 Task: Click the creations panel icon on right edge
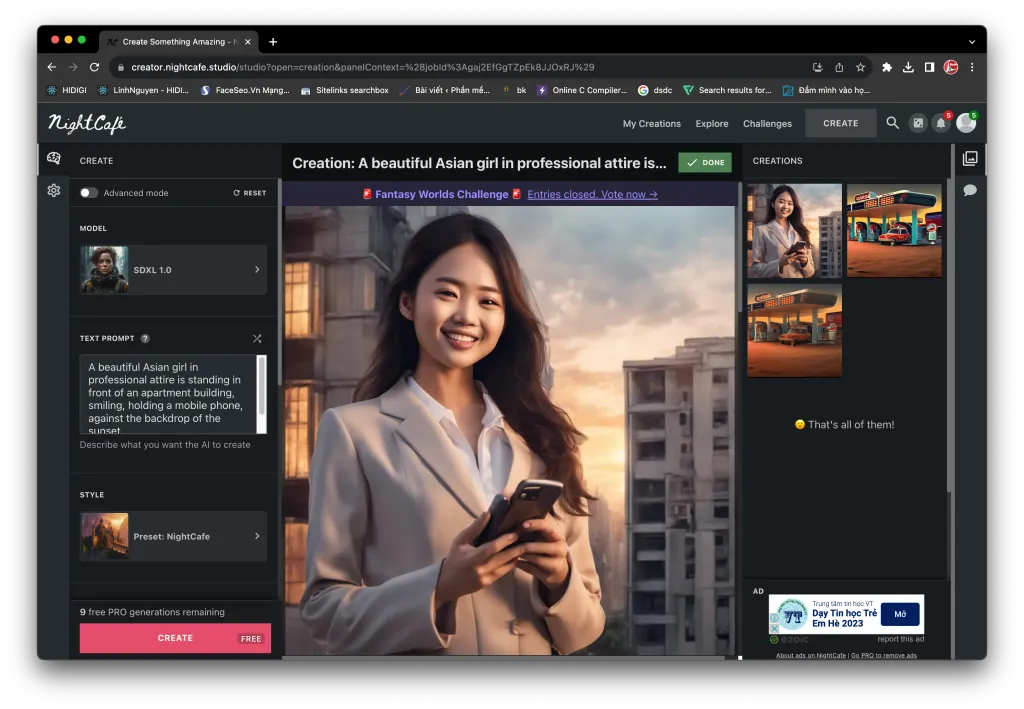[970, 158]
